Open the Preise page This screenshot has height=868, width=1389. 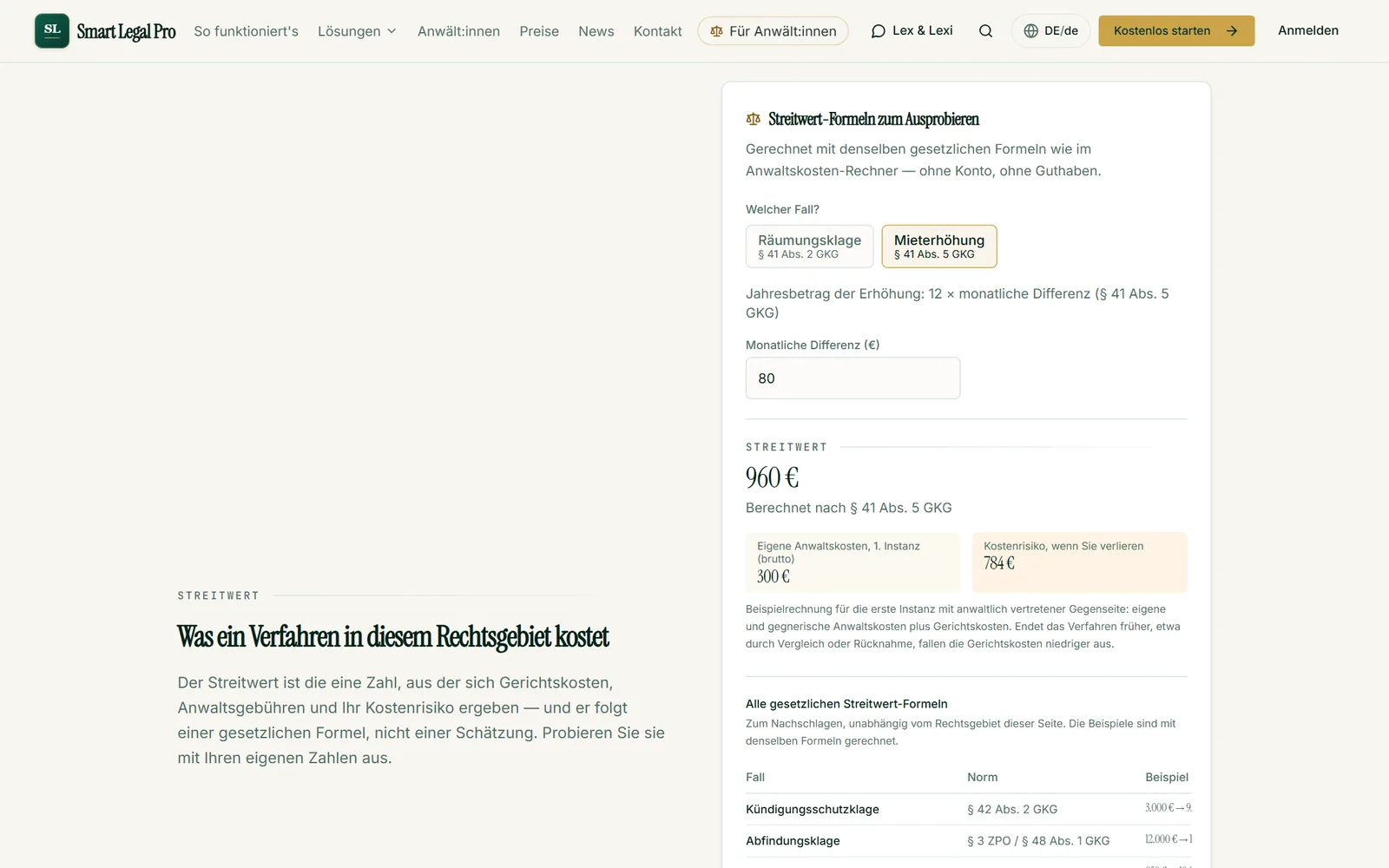click(539, 31)
